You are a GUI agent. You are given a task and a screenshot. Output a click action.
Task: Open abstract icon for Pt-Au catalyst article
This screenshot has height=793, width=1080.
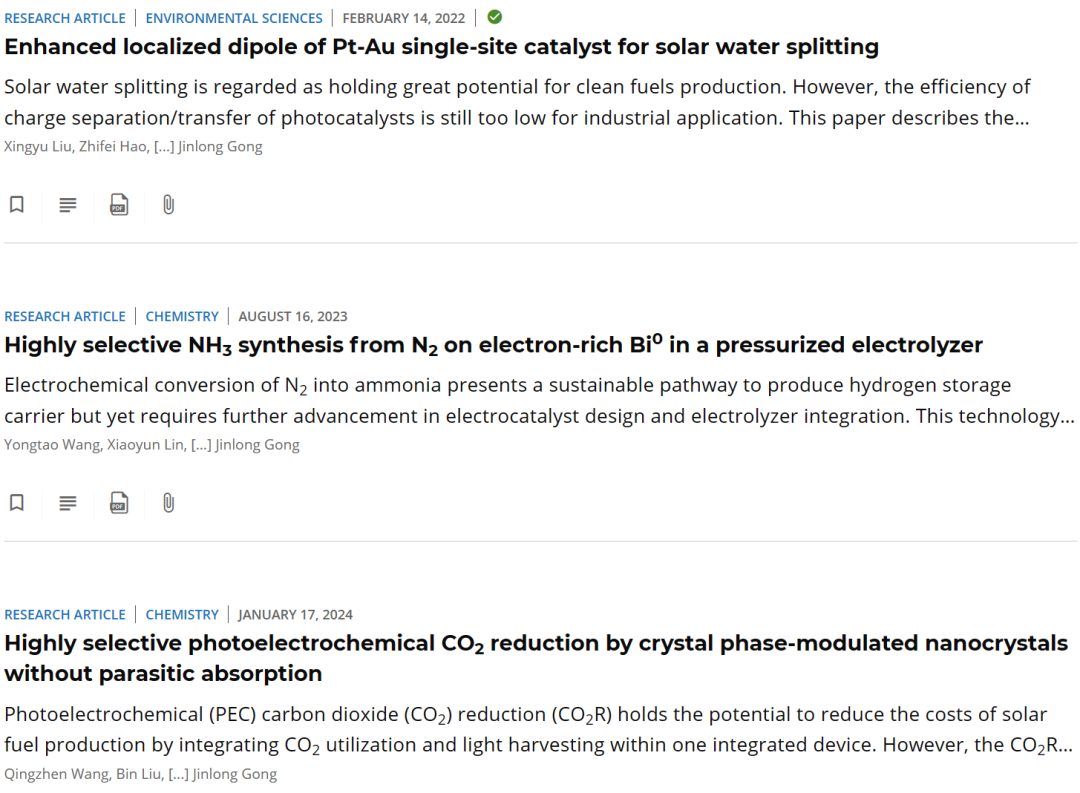point(68,205)
